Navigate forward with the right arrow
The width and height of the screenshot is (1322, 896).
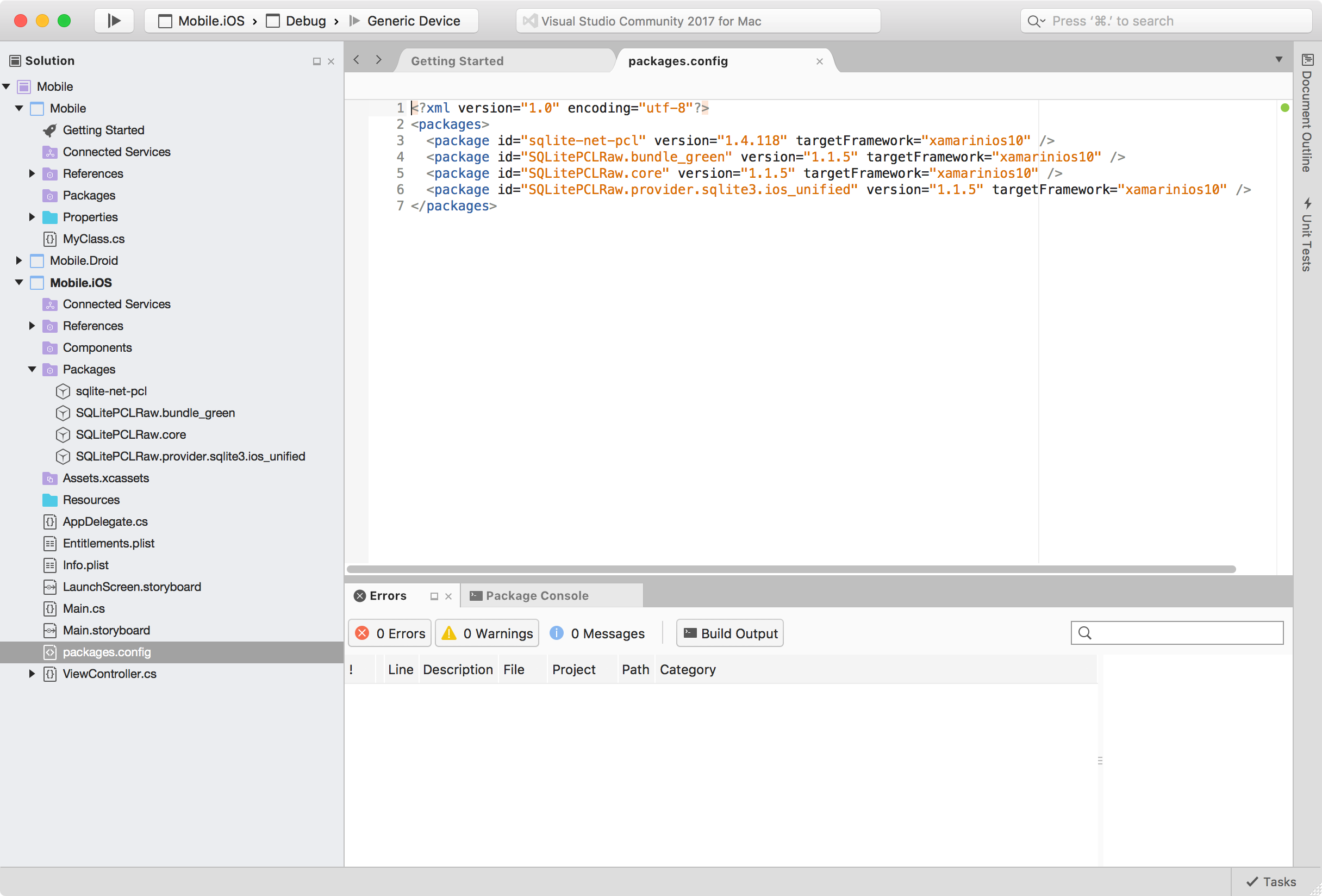379,60
